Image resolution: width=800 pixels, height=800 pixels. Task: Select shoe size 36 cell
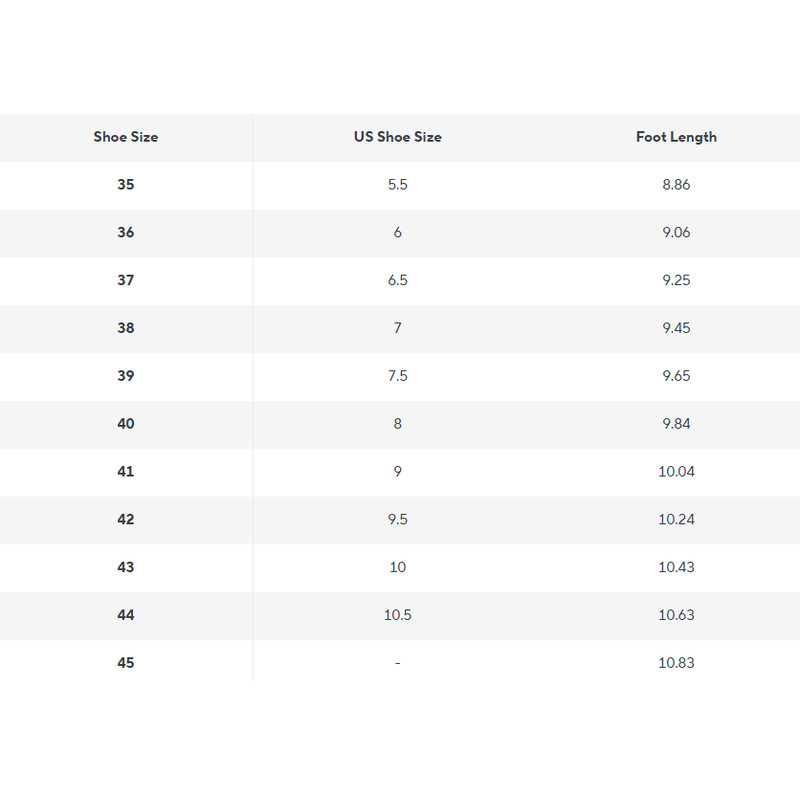tap(126, 233)
